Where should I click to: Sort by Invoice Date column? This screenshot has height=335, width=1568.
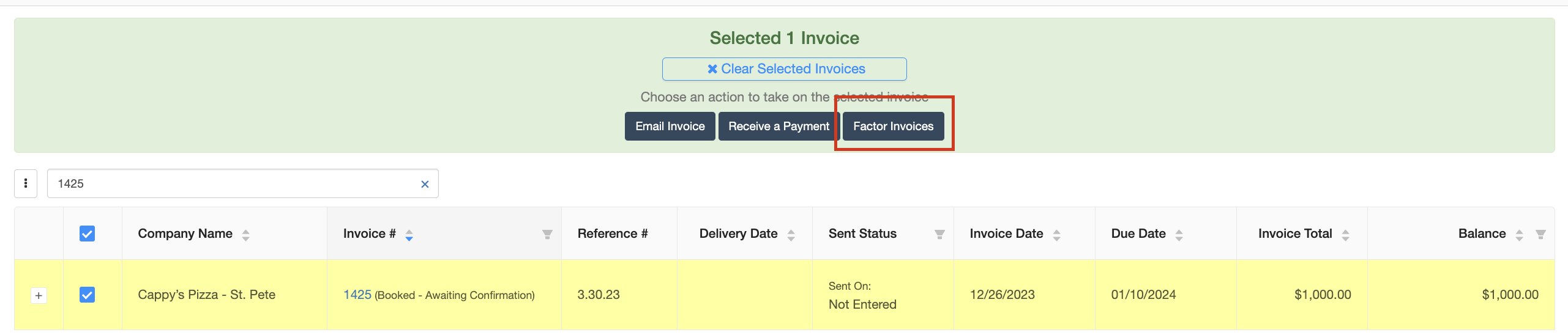[1056, 235]
